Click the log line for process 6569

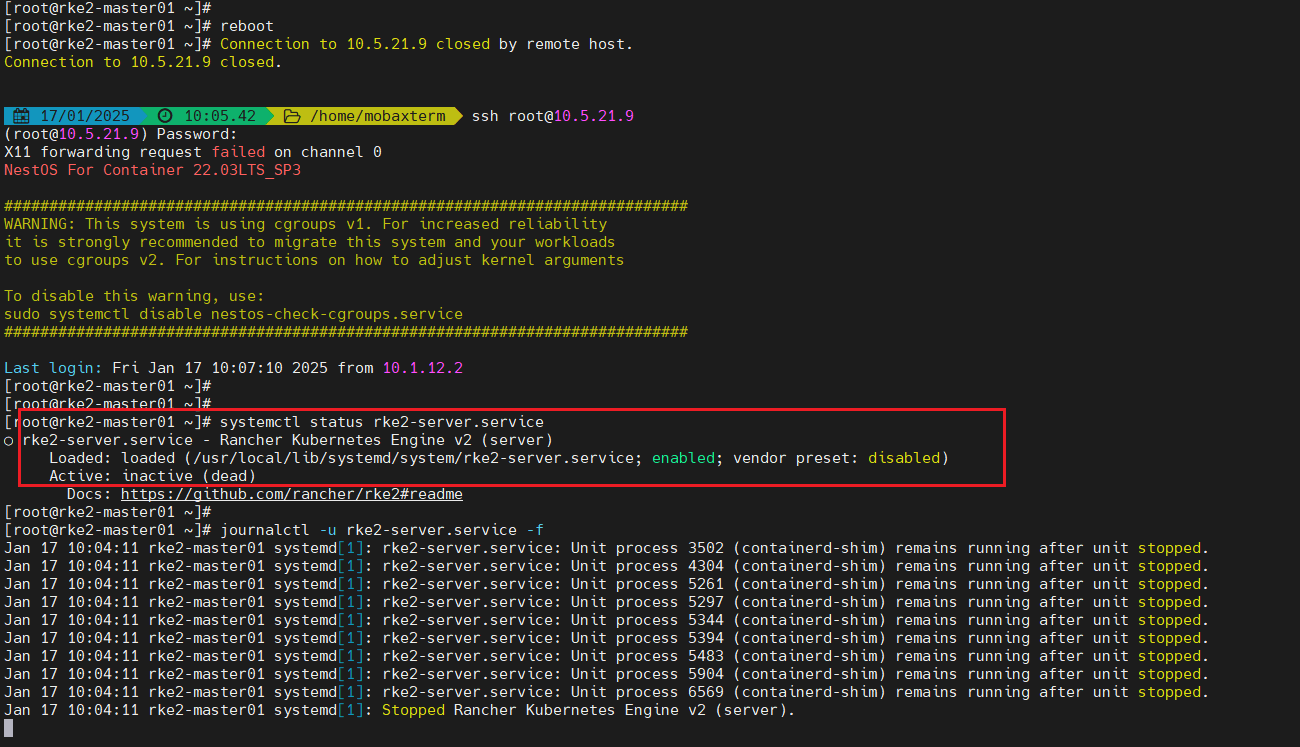607,692
